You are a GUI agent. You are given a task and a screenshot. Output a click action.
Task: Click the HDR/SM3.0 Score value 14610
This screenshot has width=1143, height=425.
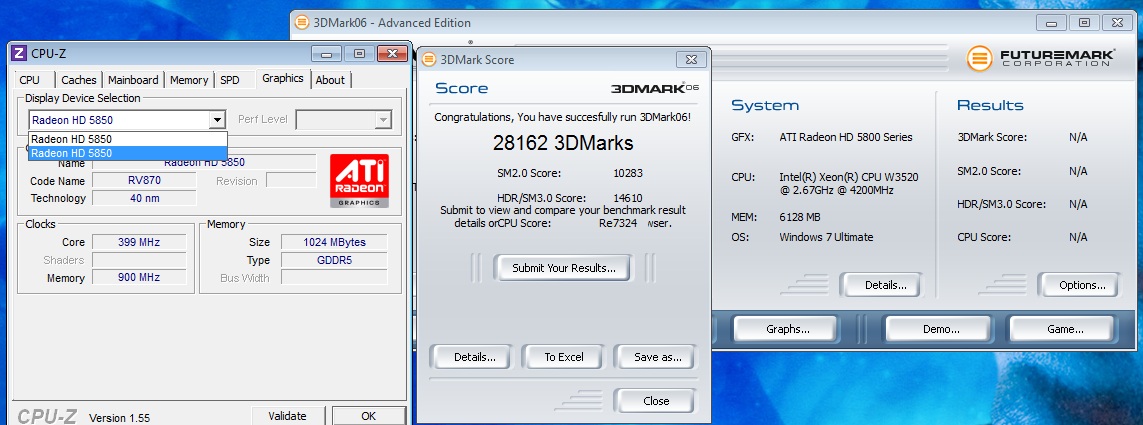(x=628, y=198)
